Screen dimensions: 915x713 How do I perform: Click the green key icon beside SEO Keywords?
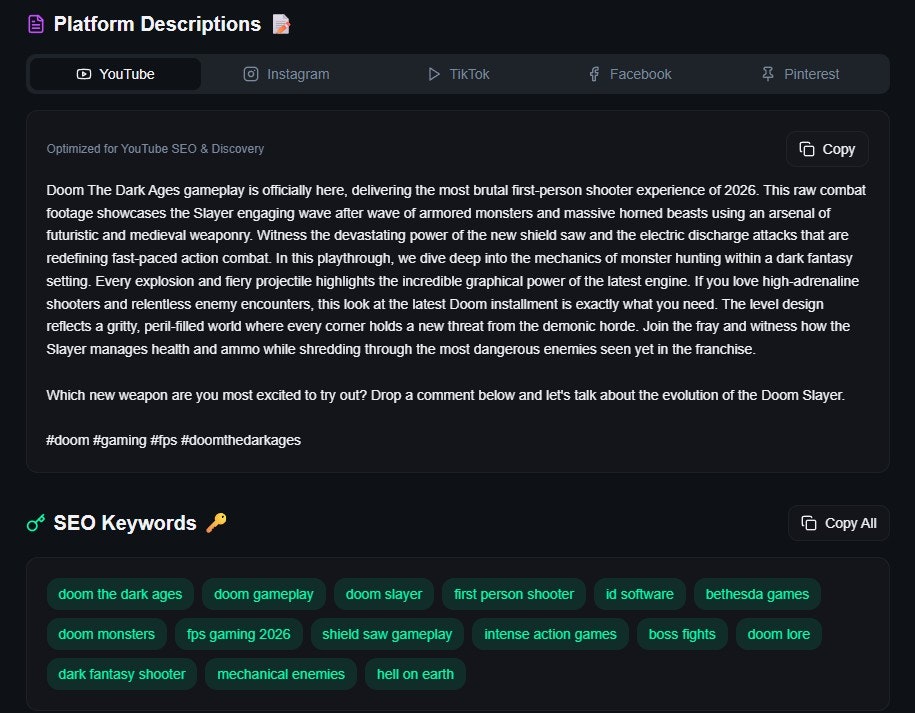(x=36, y=523)
